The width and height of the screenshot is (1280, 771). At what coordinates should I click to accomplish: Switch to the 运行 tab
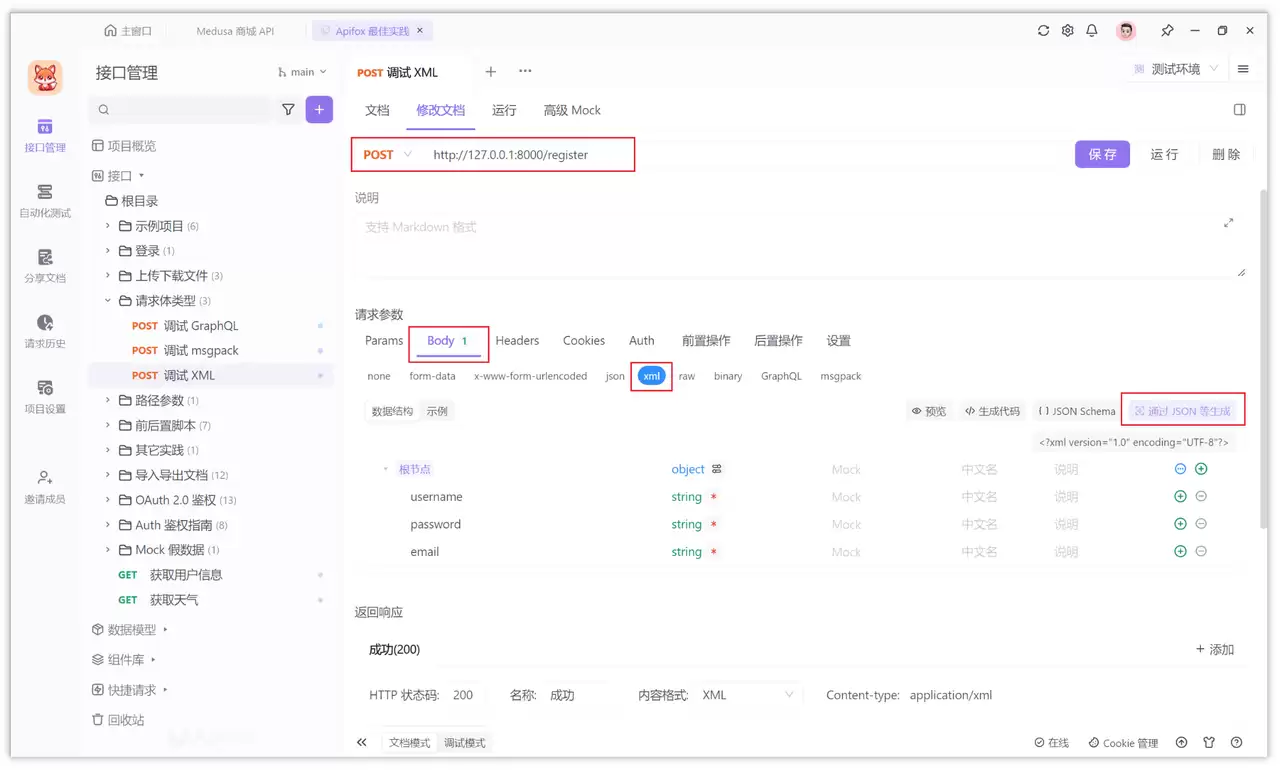click(504, 110)
